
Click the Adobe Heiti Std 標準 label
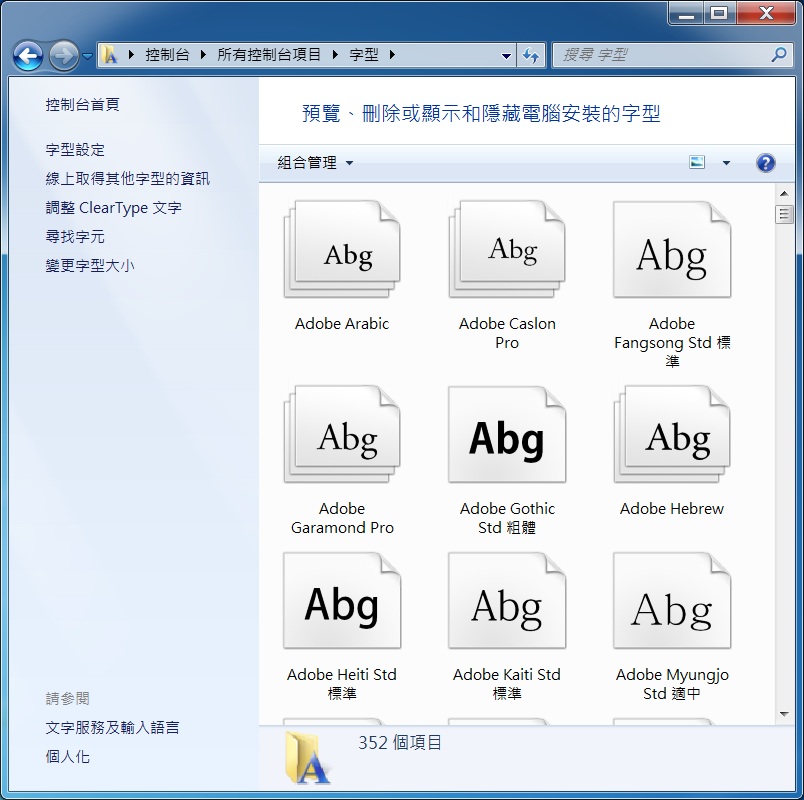(x=342, y=684)
